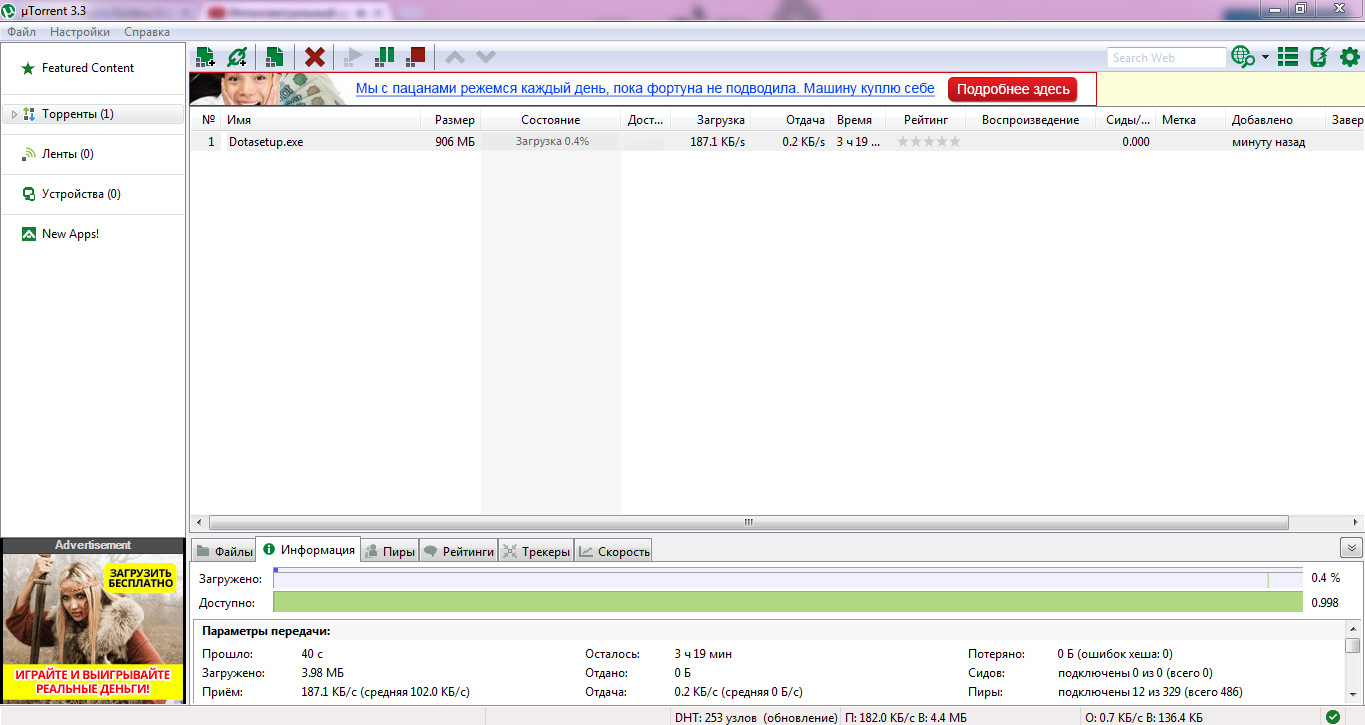Image resolution: width=1365 pixels, height=725 pixels.
Task: Click the upload speed status bar entry
Action: pos(1143,718)
